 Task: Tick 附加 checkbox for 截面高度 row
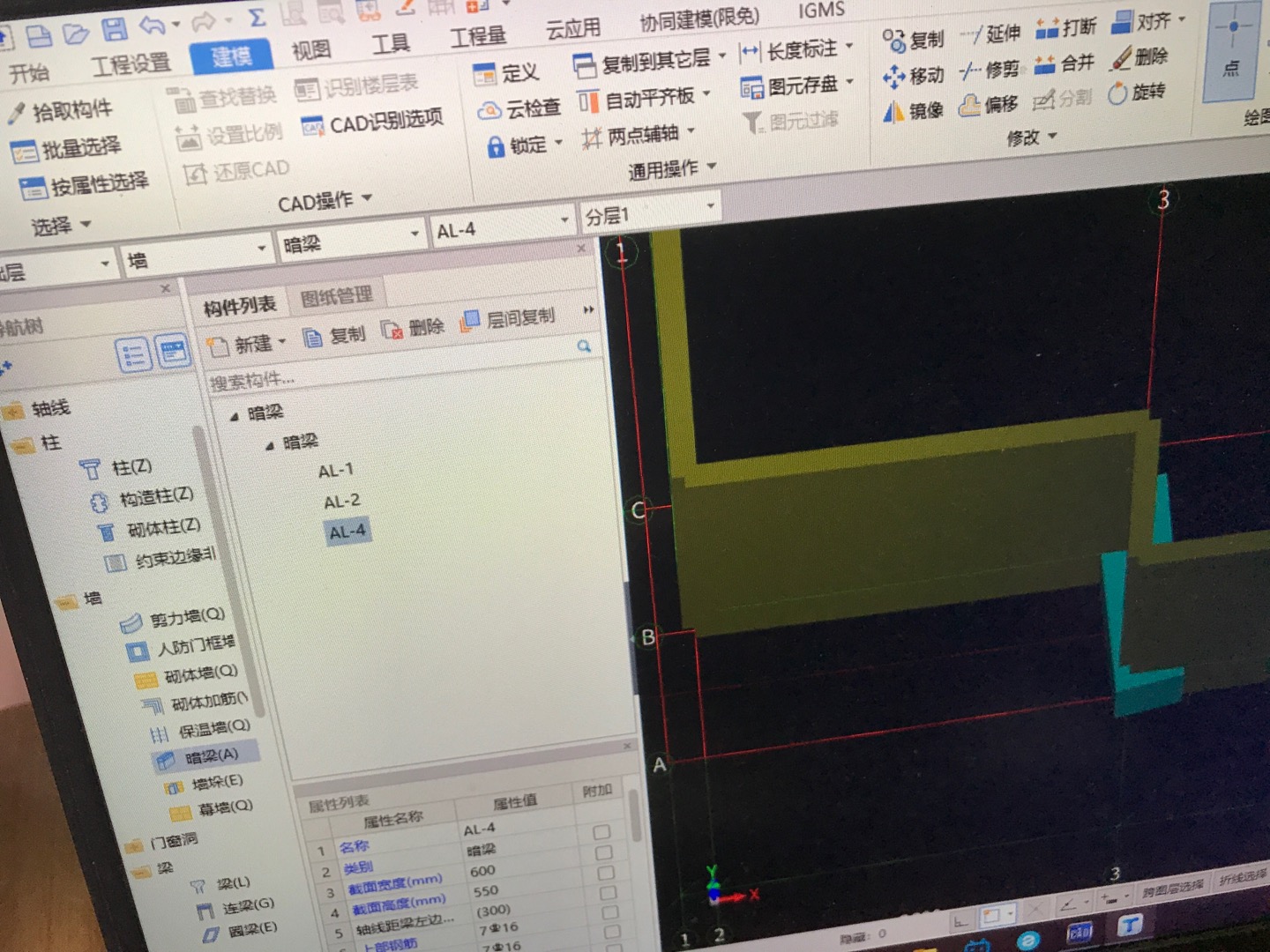(607, 893)
